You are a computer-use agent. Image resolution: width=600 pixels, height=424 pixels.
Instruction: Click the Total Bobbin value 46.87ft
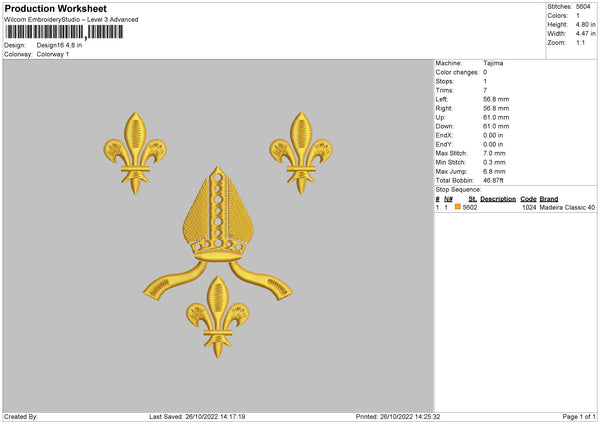pyautogui.click(x=494, y=181)
